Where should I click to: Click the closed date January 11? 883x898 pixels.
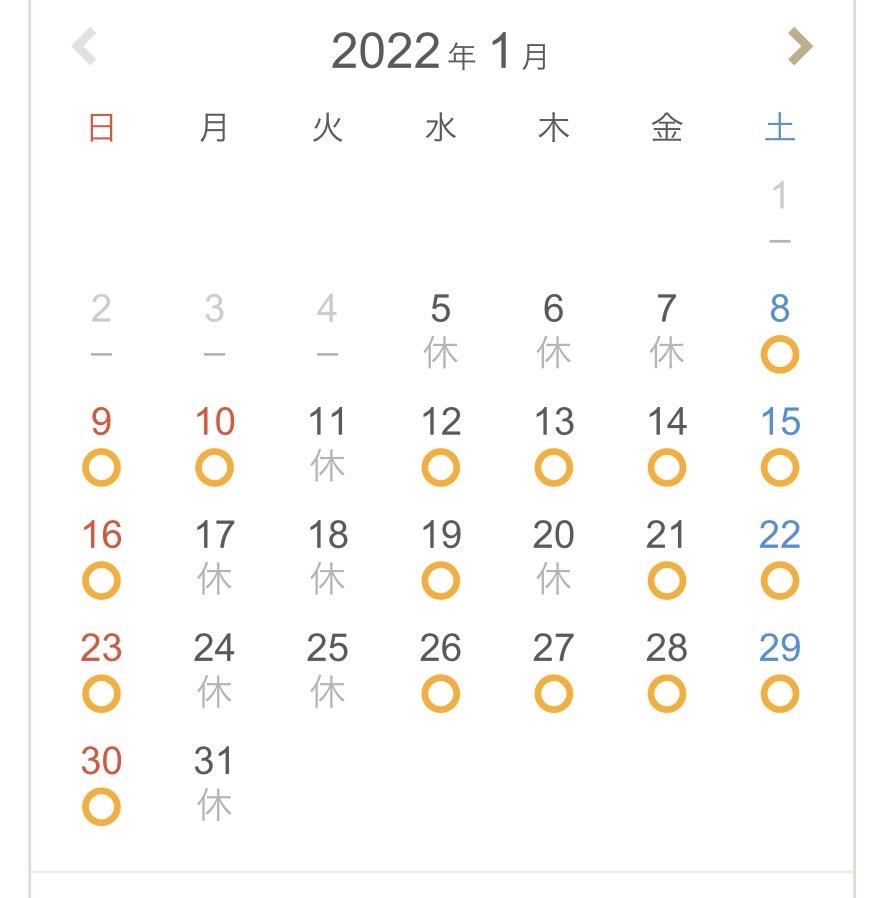click(x=327, y=423)
